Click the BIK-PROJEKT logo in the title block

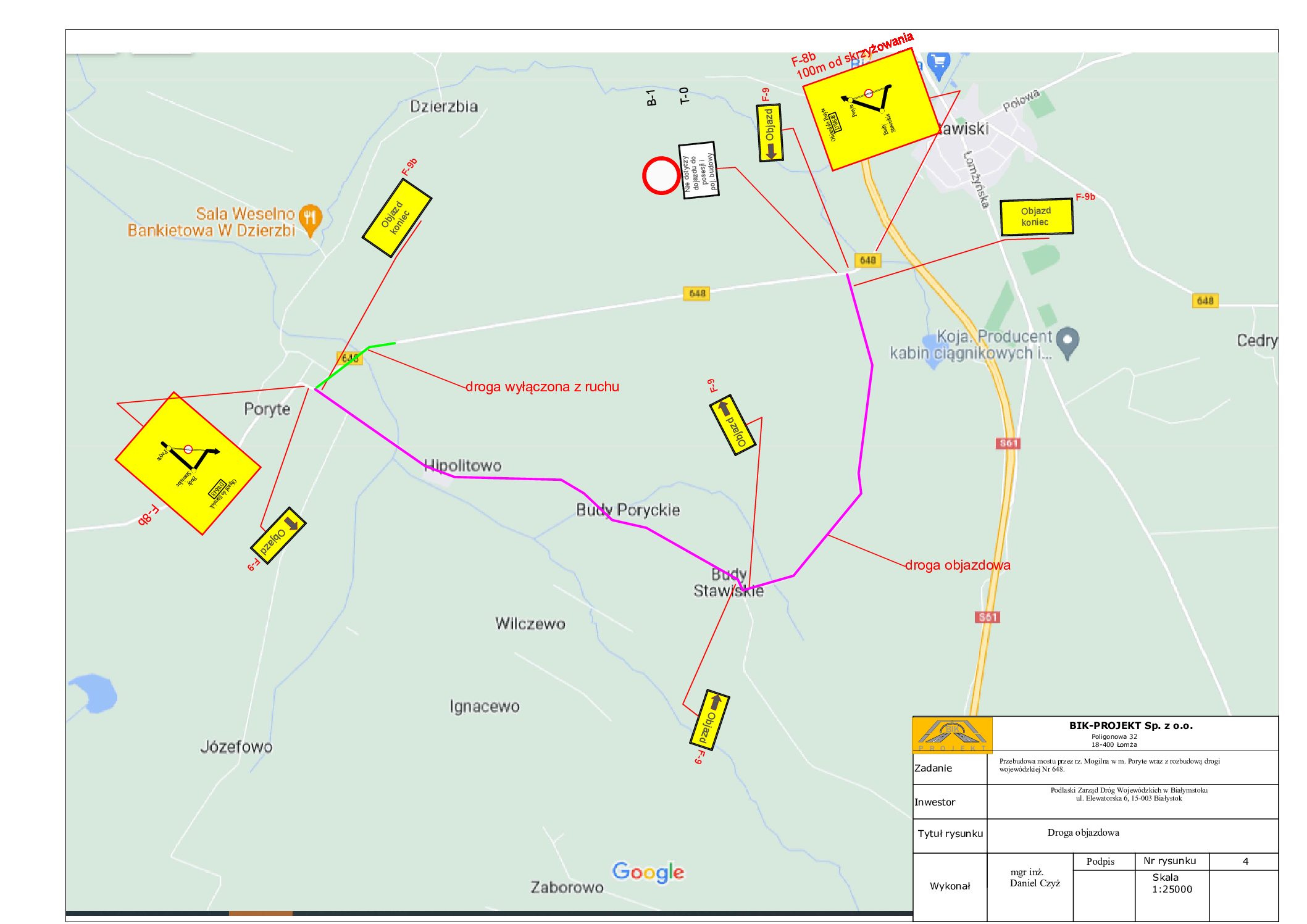click(x=953, y=735)
